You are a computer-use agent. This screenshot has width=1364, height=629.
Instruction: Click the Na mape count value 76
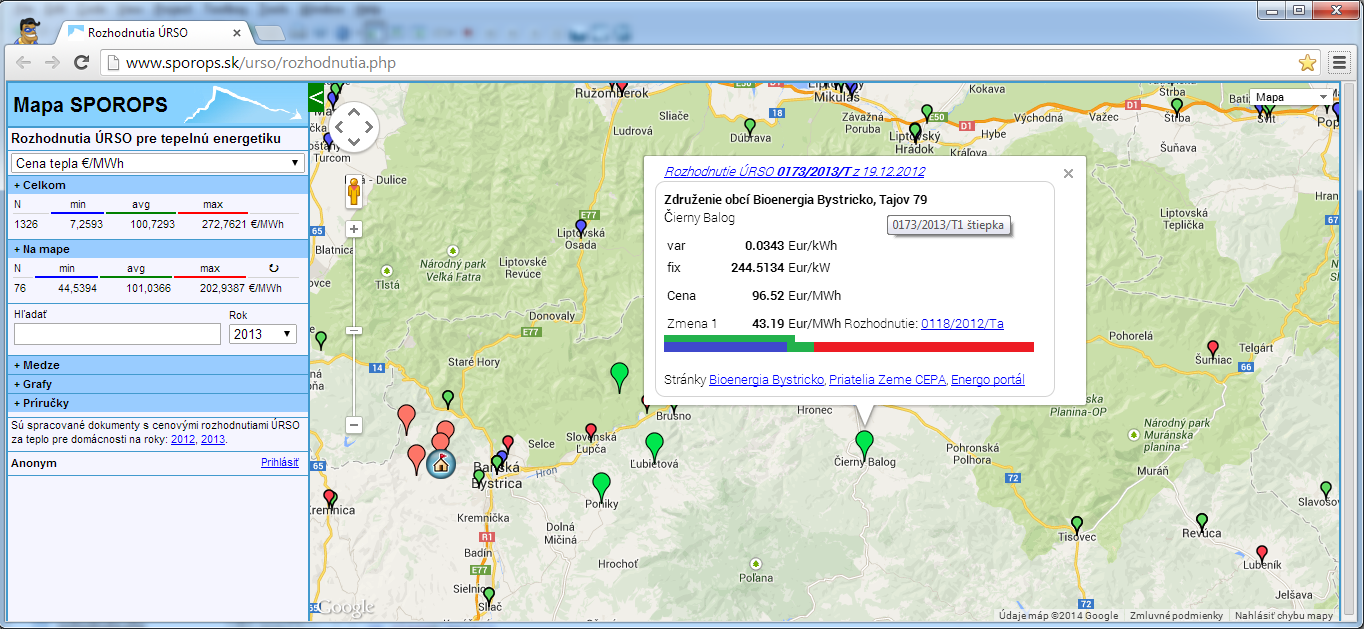(20, 288)
